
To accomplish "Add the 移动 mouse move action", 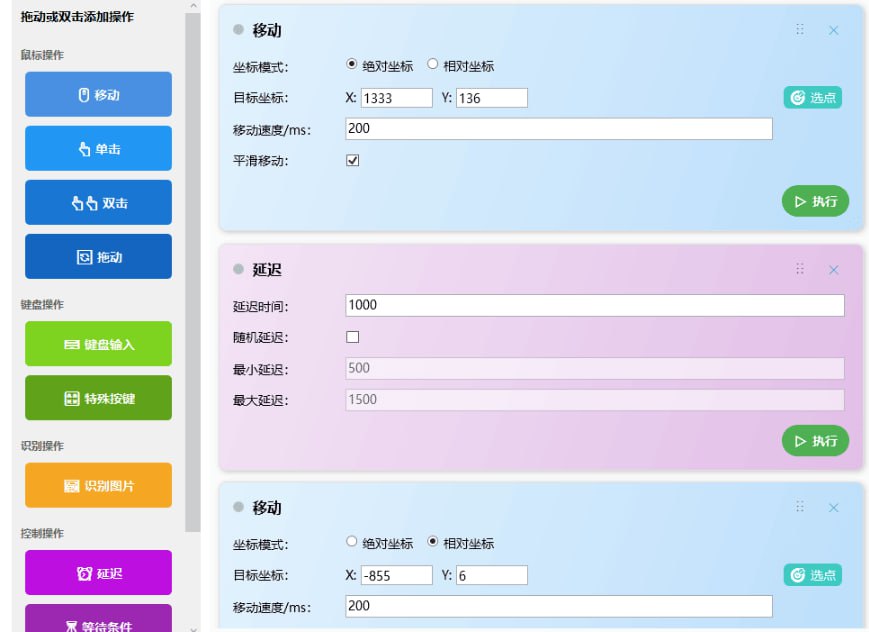I will (98, 95).
